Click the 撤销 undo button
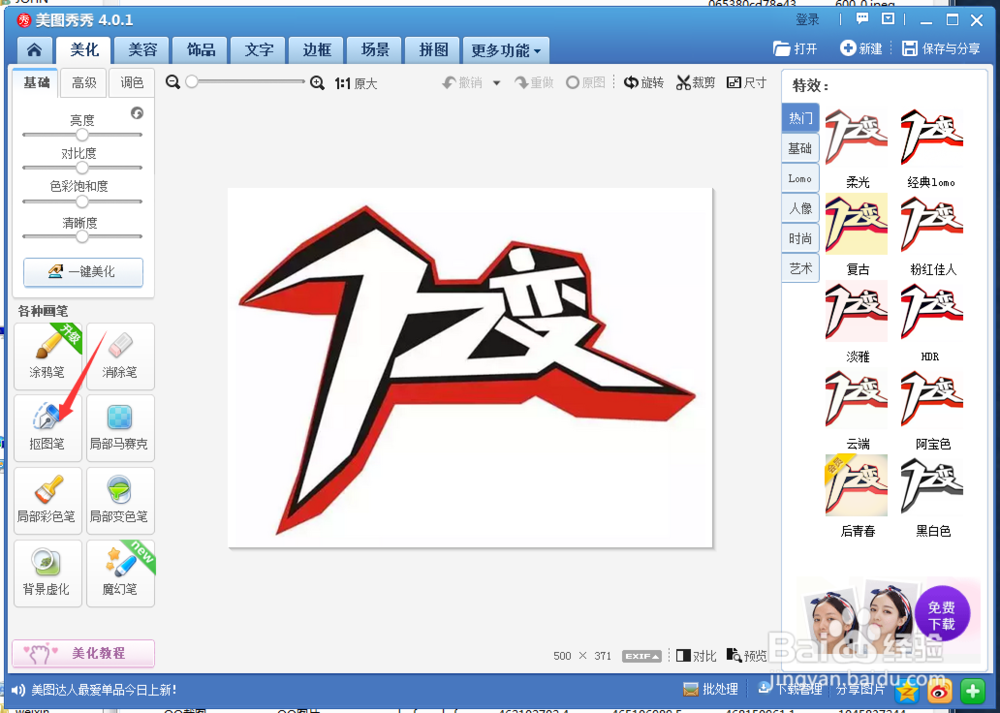The image size is (1000, 713). 463,83
